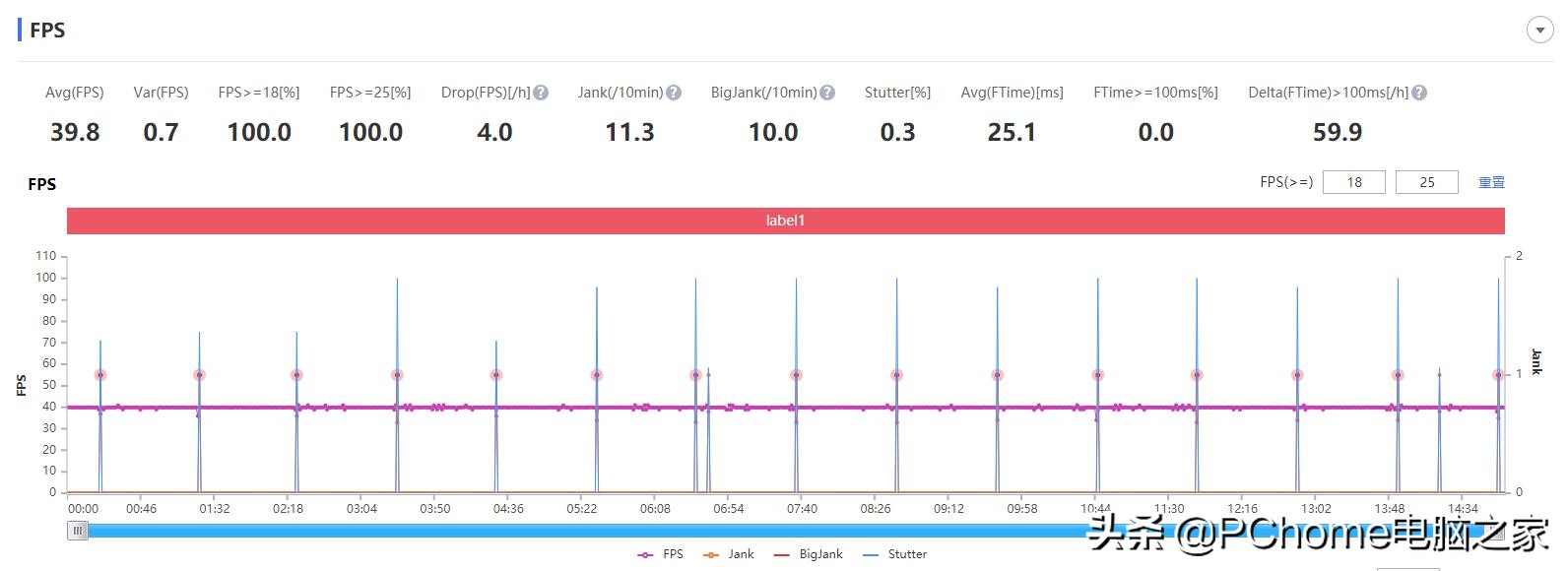Image resolution: width=1568 pixels, height=571 pixels.
Task: Click the jank marker near 07:40
Action: click(x=796, y=375)
